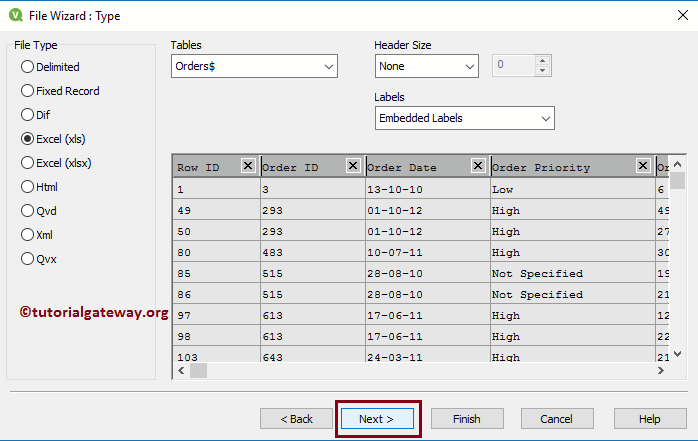The image size is (698, 441).
Task: Go to the previous step with Back
Action: pos(296,419)
